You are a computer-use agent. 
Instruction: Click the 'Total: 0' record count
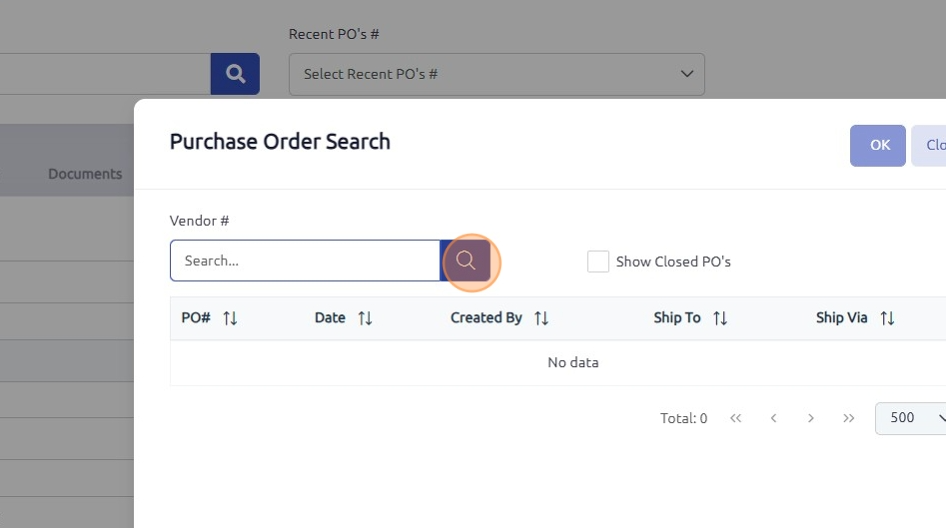[684, 418]
